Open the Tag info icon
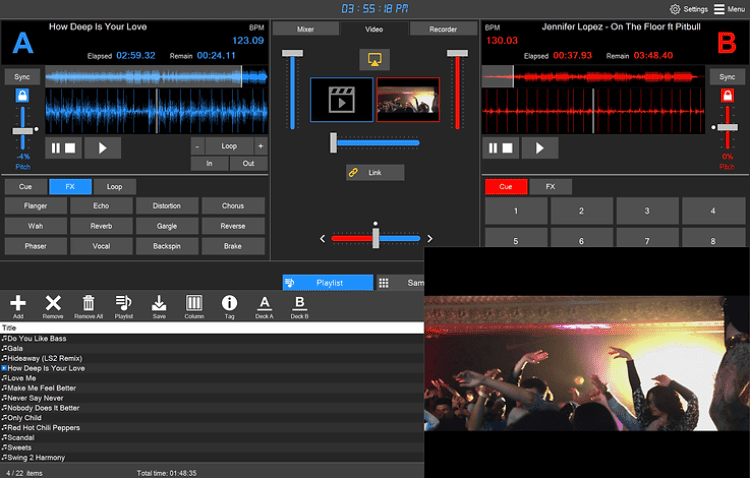This screenshot has height=478, width=750. coord(229,303)
